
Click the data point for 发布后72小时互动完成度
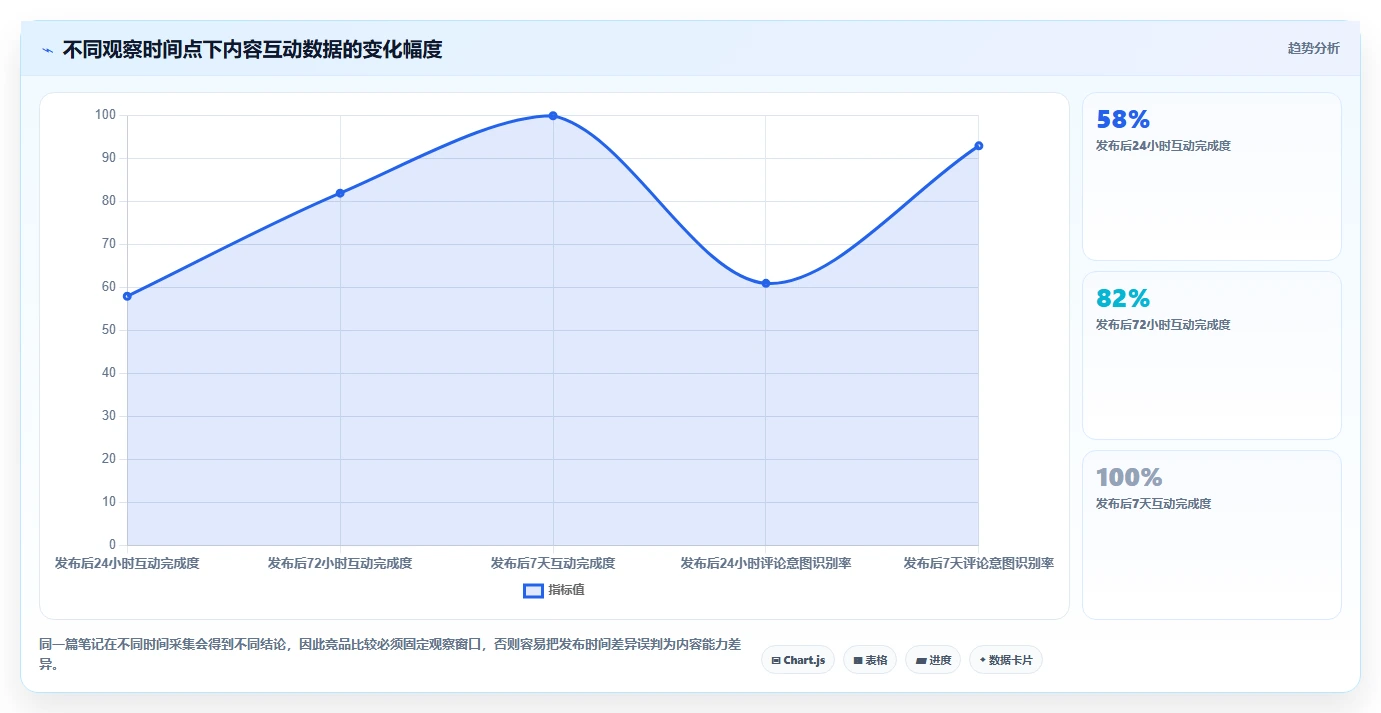click(x=340, y=193)
